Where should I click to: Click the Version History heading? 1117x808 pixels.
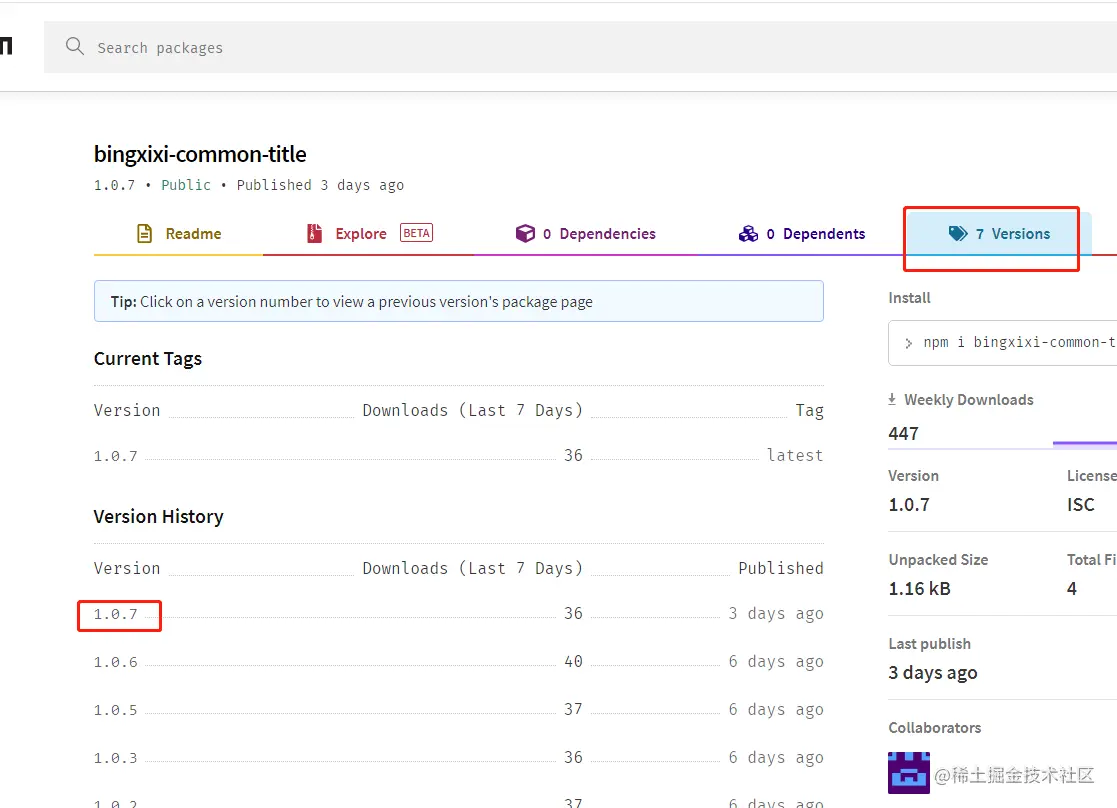[159, 517]
